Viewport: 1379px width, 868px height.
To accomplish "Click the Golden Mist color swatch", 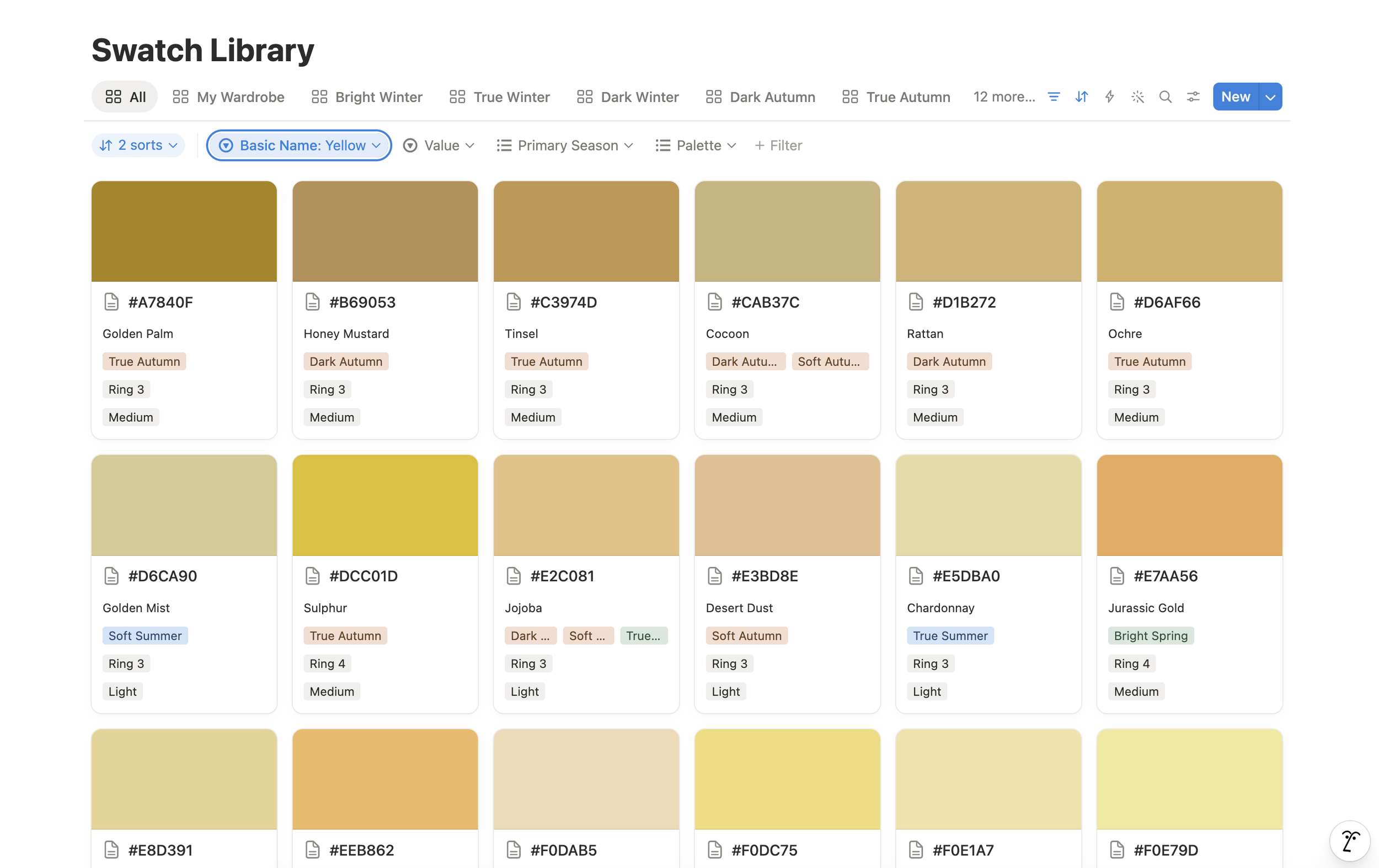I will click(184, 505).
